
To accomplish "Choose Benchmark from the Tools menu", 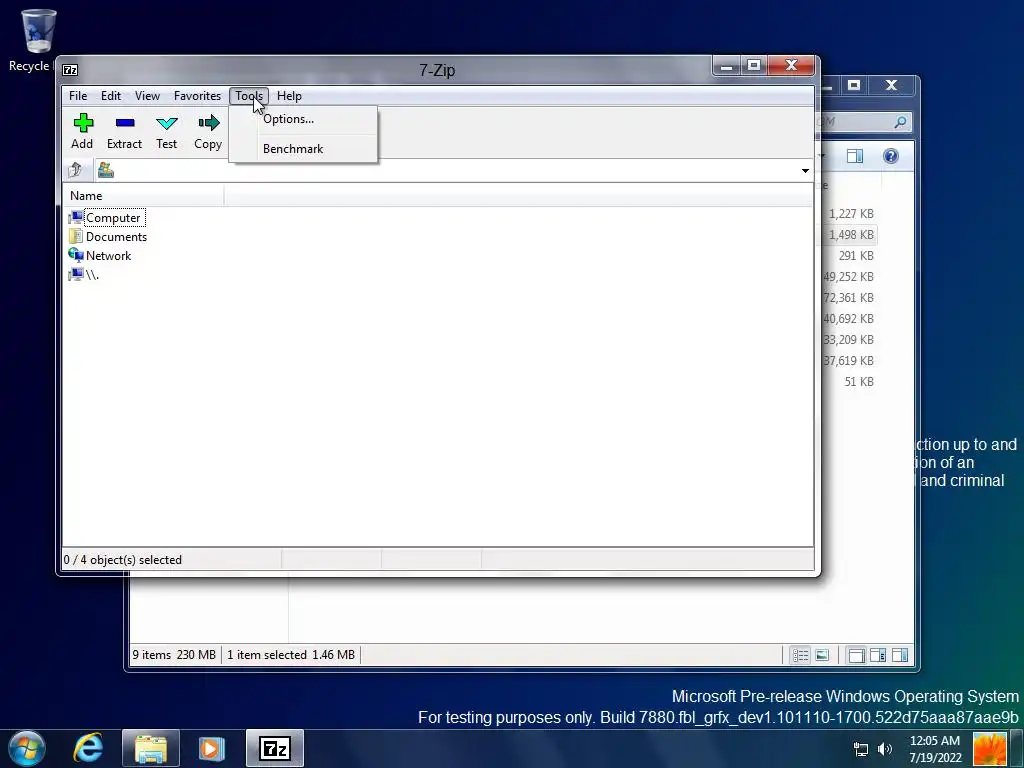I will tap(303, 149).
